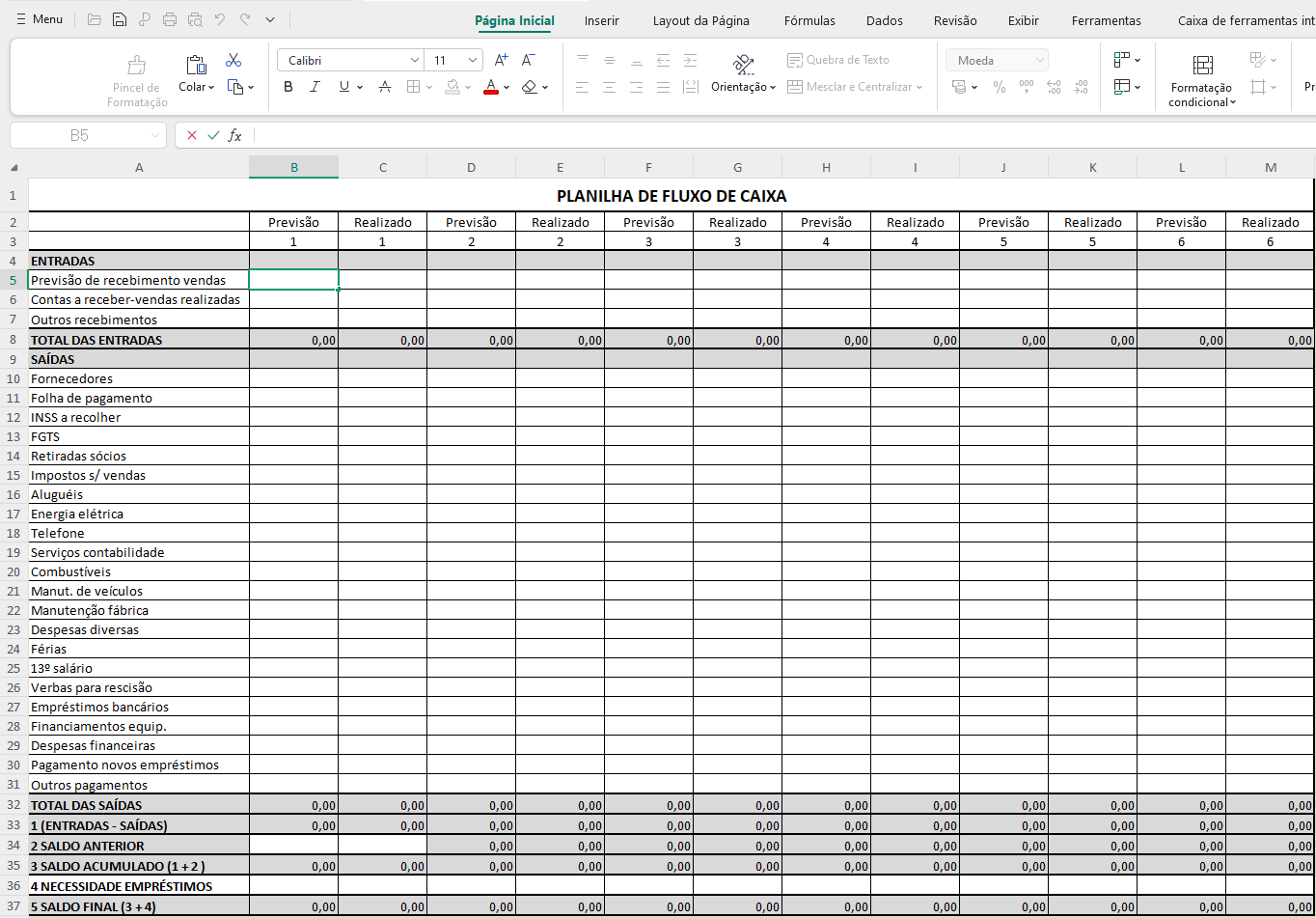The height and width of the screenshot is (918, 1316).
Task: Click the fx insert function button
Action: [x=236, y=135]
